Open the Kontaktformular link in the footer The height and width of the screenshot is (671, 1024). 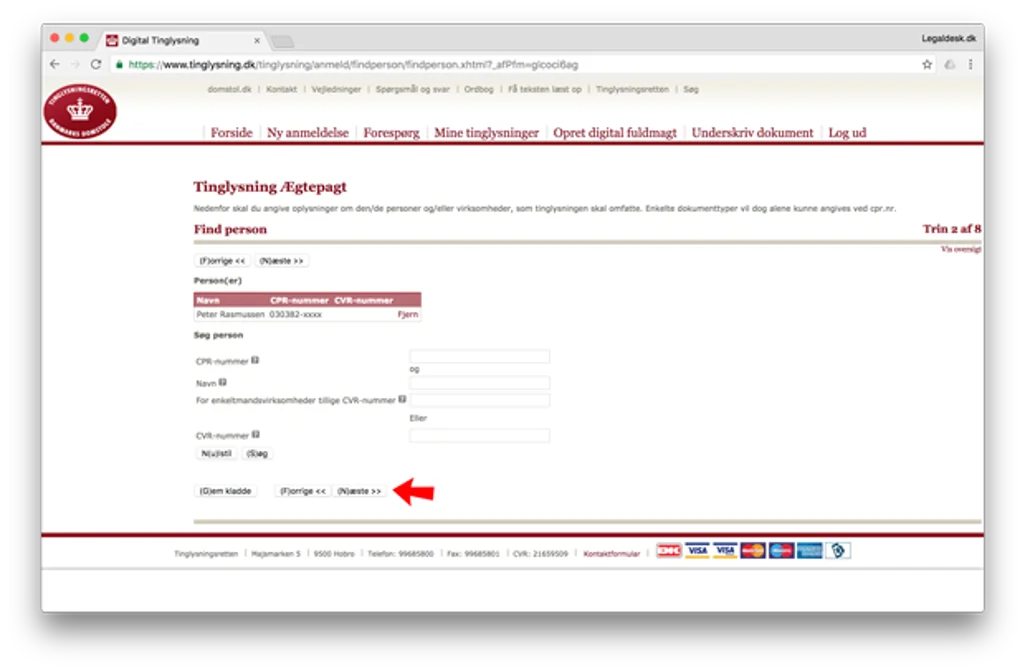click(x=611, y=553)
